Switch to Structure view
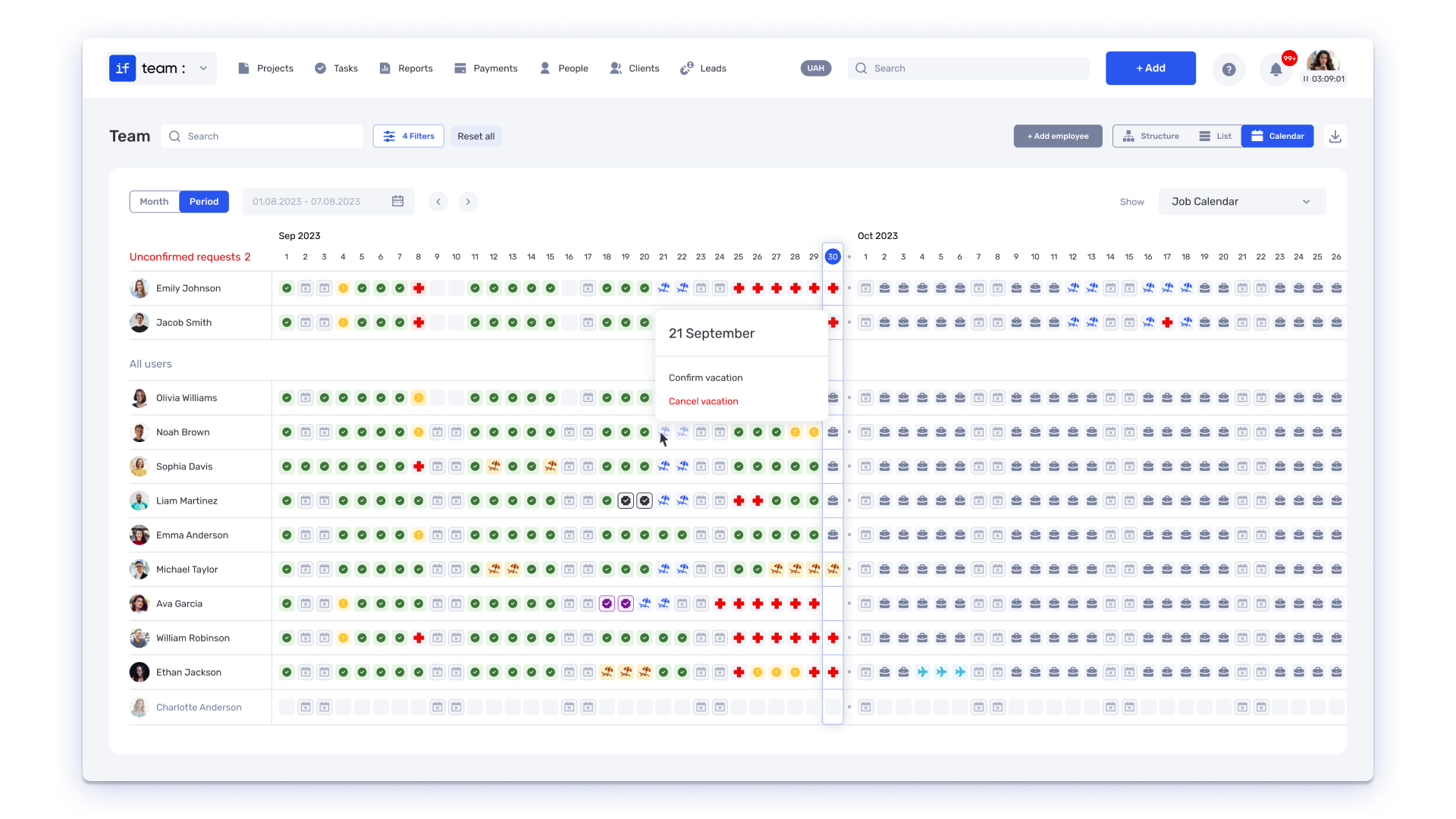 coord(1151,136)
